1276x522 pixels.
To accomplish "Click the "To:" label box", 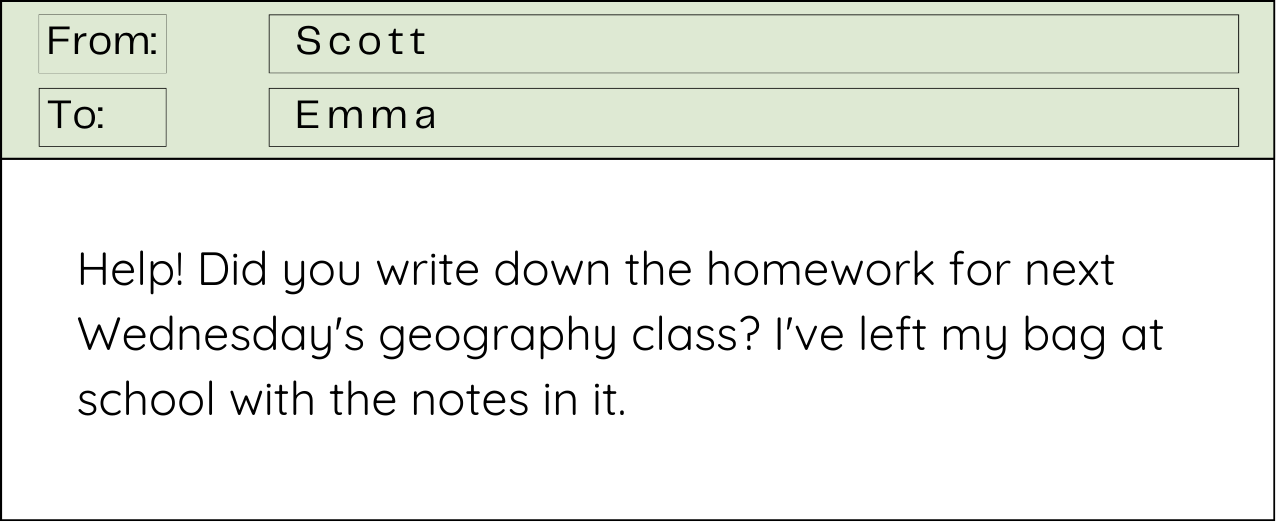I will coord(102,117).
